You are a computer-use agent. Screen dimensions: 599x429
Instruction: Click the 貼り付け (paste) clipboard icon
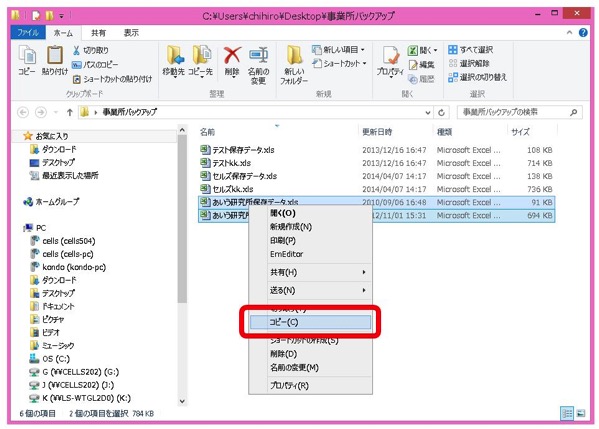[55, 55]
